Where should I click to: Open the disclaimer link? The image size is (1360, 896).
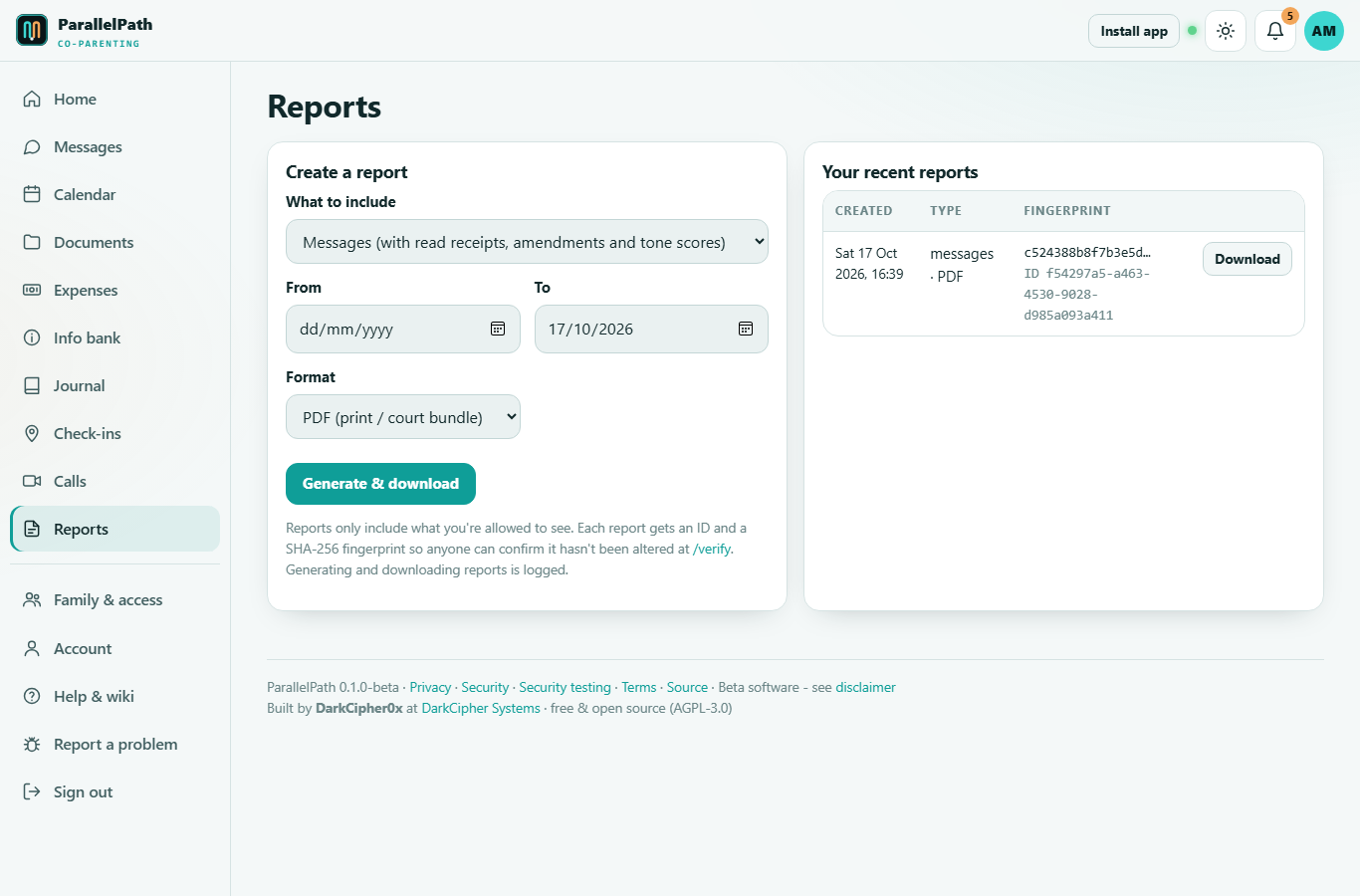point(865,687)
